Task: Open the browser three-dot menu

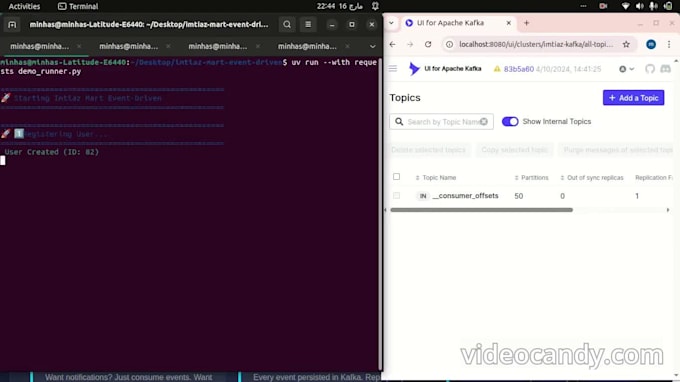Action: (669, 44)
